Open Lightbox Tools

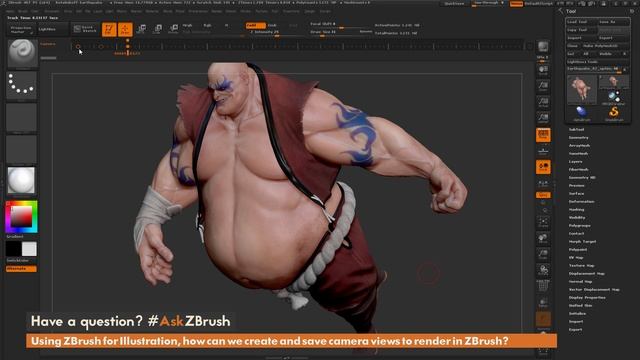point(598,62)
